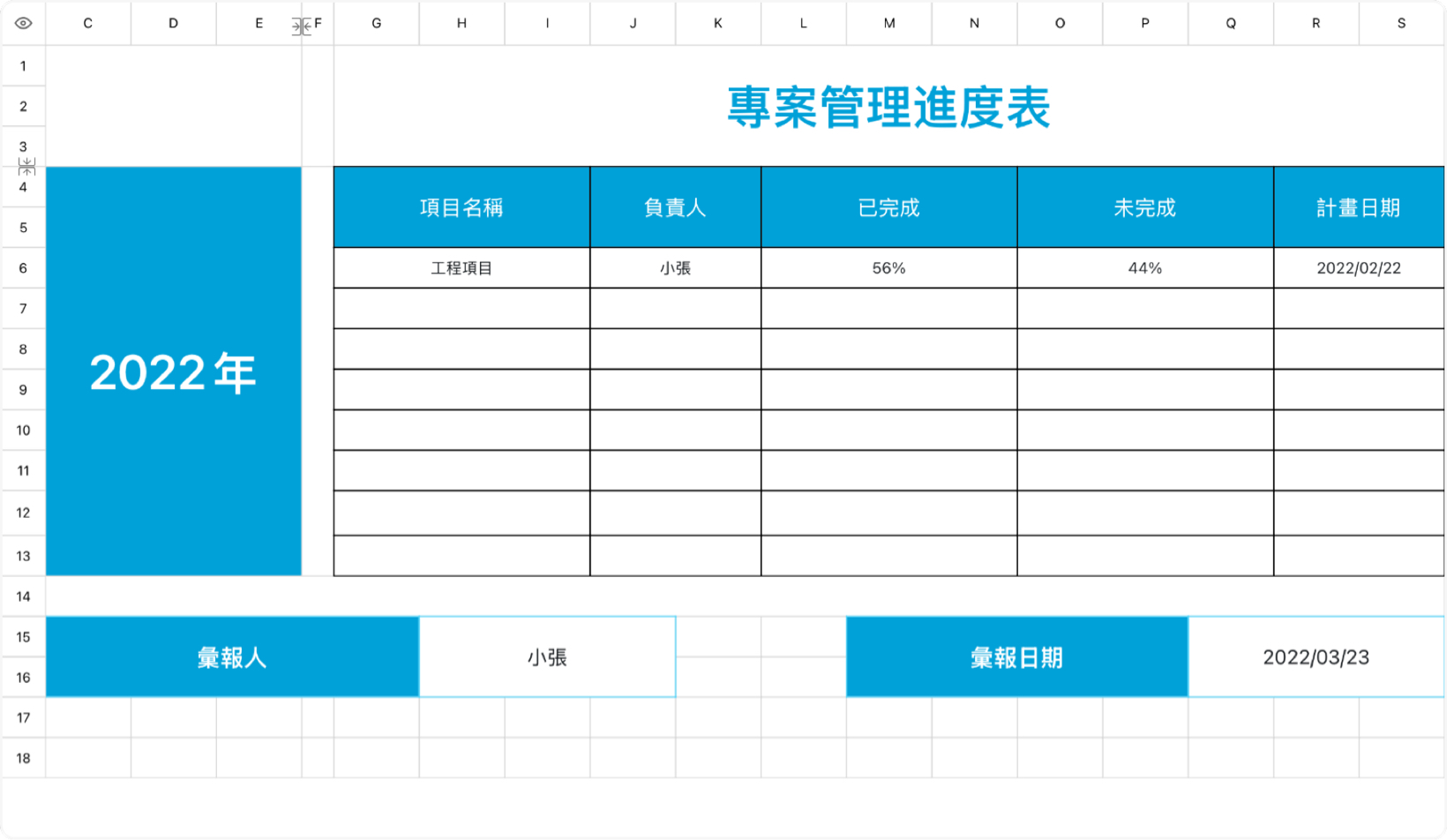Select row 14 header
The height and width of the screenshot is (840, 1447).
[x=23, y=596]
